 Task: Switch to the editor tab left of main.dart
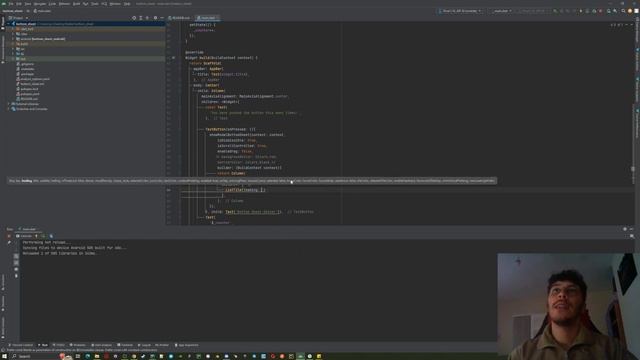(x=180, y=18)
